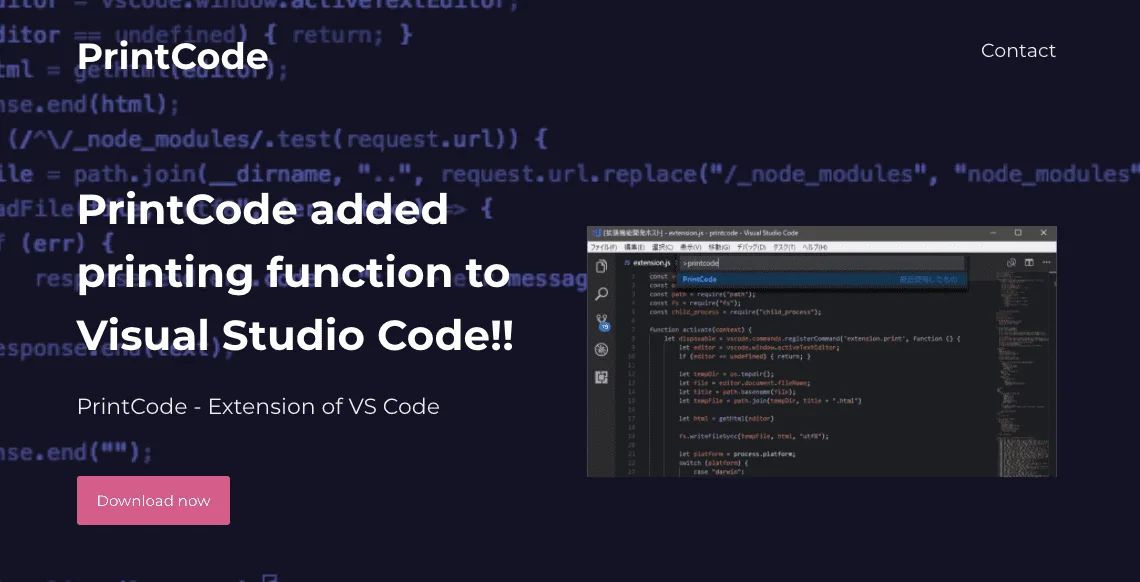Click the "PrintCode added printing function" headline

click(295, 272)
